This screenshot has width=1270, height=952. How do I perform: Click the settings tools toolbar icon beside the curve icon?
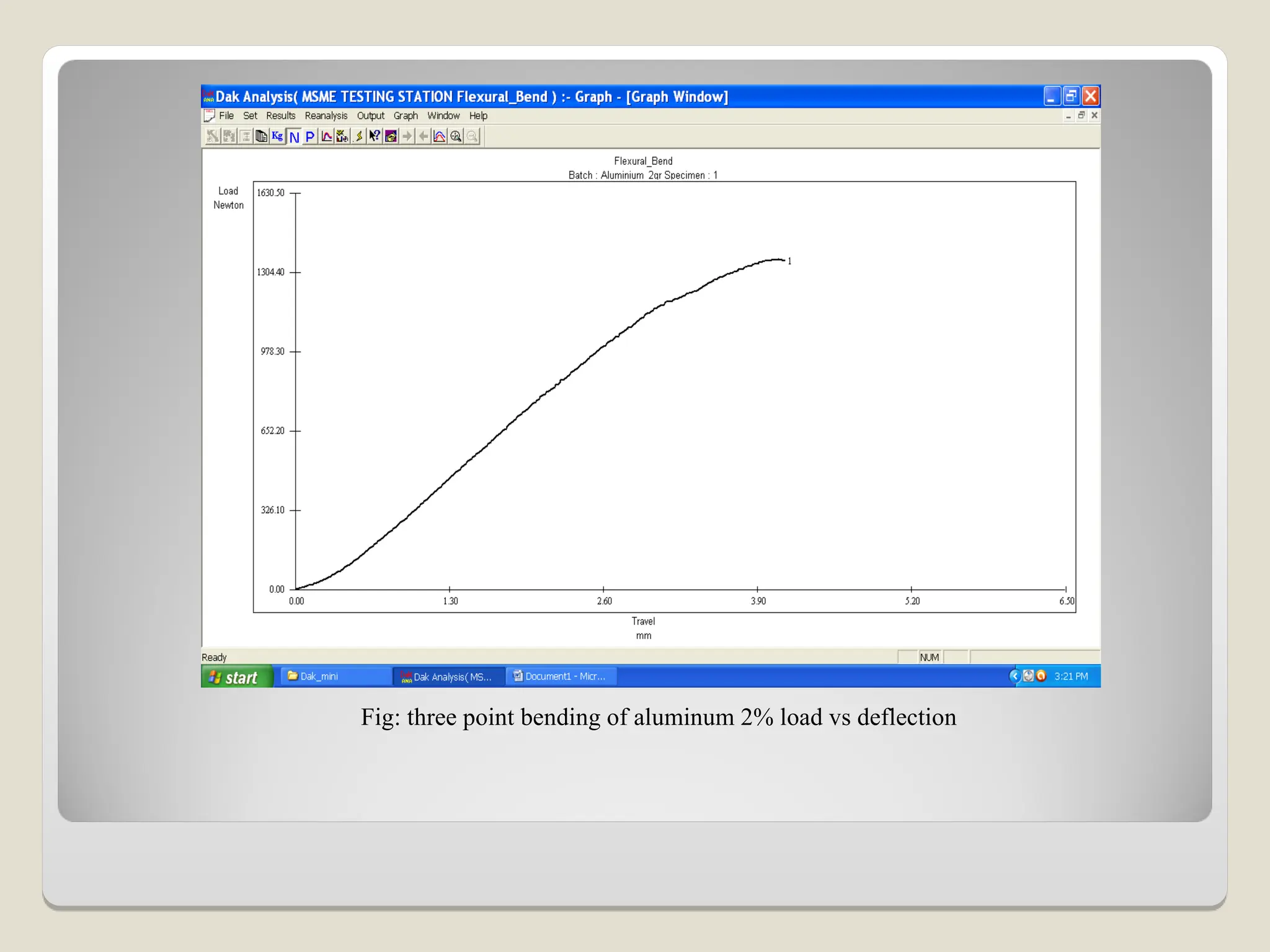(x=342, y=136)
